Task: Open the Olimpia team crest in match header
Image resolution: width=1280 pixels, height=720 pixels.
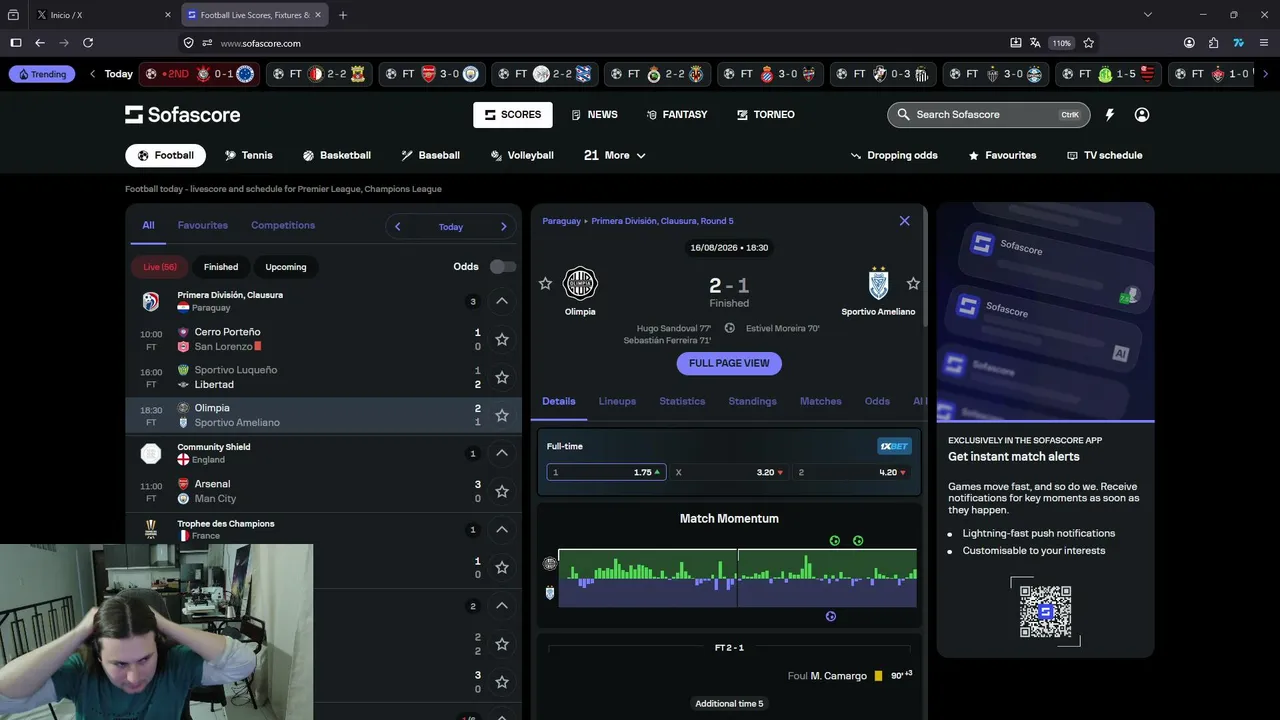Action: tap(580, 284)
